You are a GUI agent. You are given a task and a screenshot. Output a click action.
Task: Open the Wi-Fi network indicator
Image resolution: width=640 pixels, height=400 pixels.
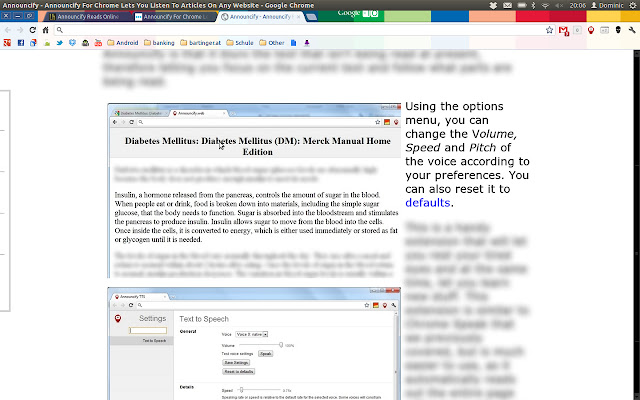coord(545,5)
